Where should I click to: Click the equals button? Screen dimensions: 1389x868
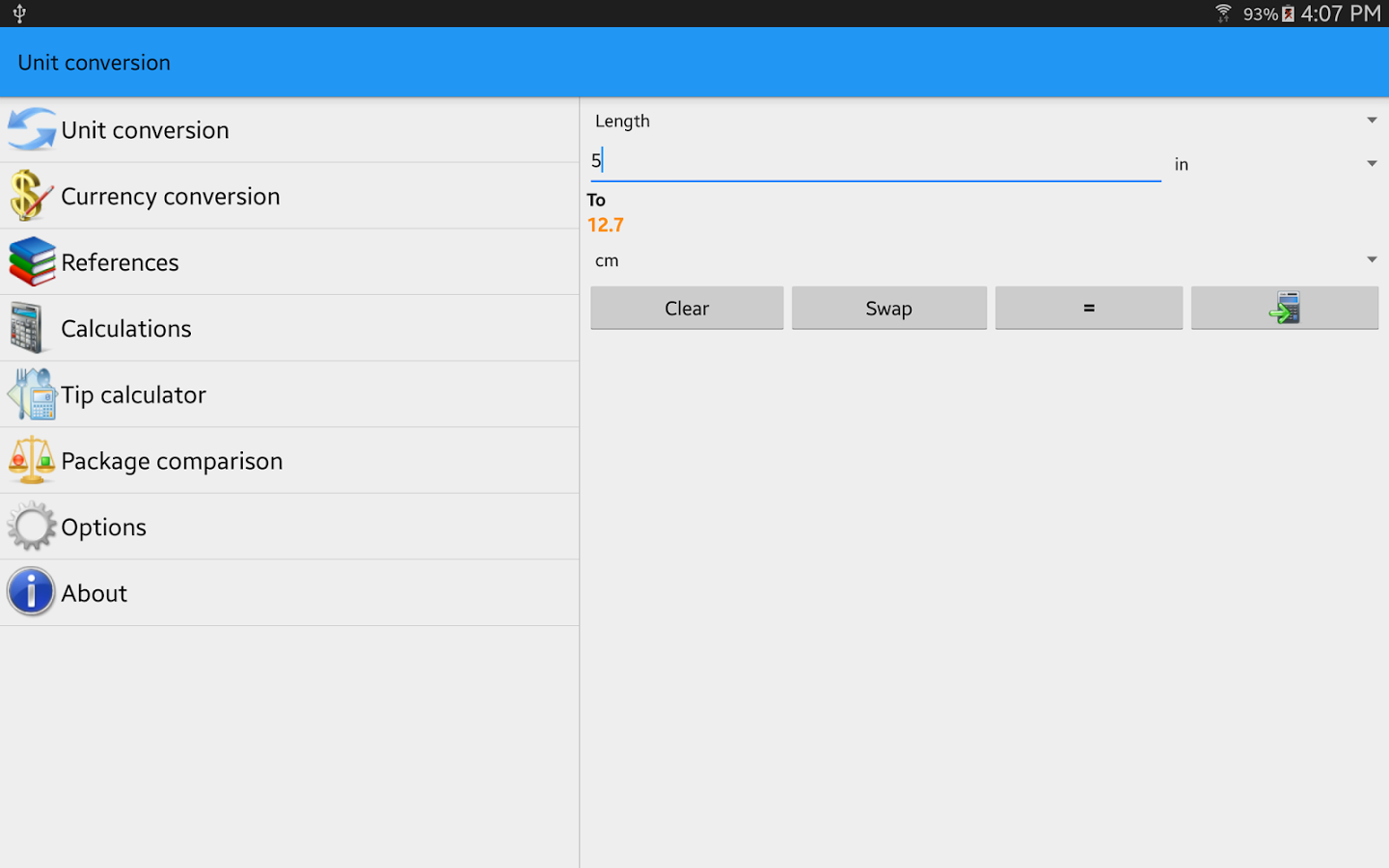(x=1089, y=308)
